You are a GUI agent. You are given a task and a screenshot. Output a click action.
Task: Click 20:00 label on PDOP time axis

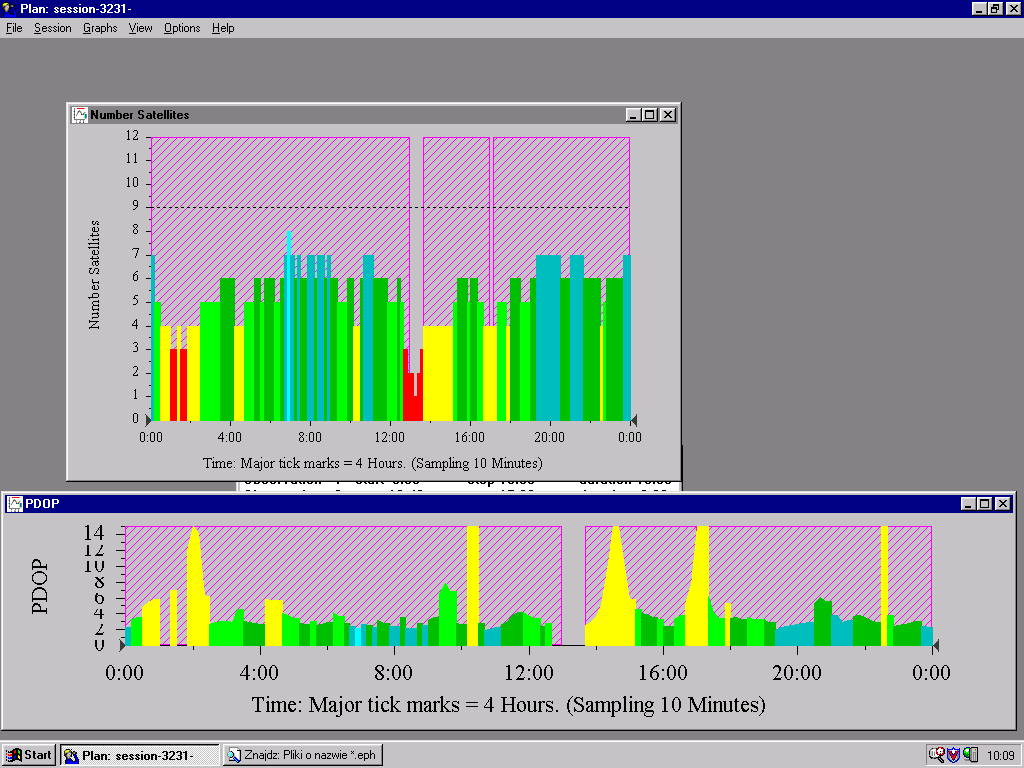[x=797, y=673]
